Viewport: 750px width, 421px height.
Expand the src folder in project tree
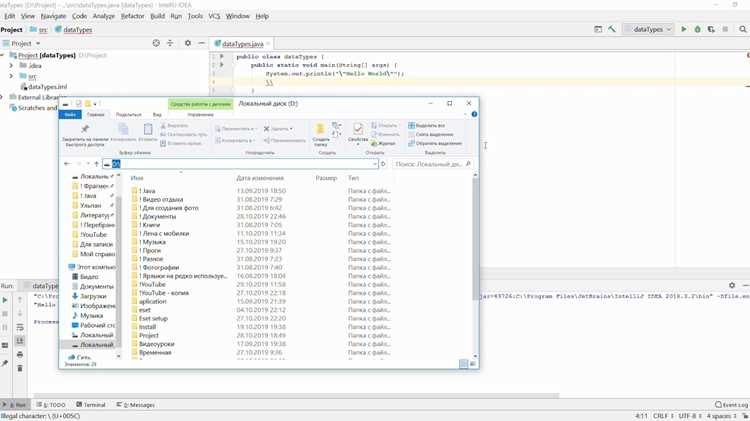coord(11,76)
